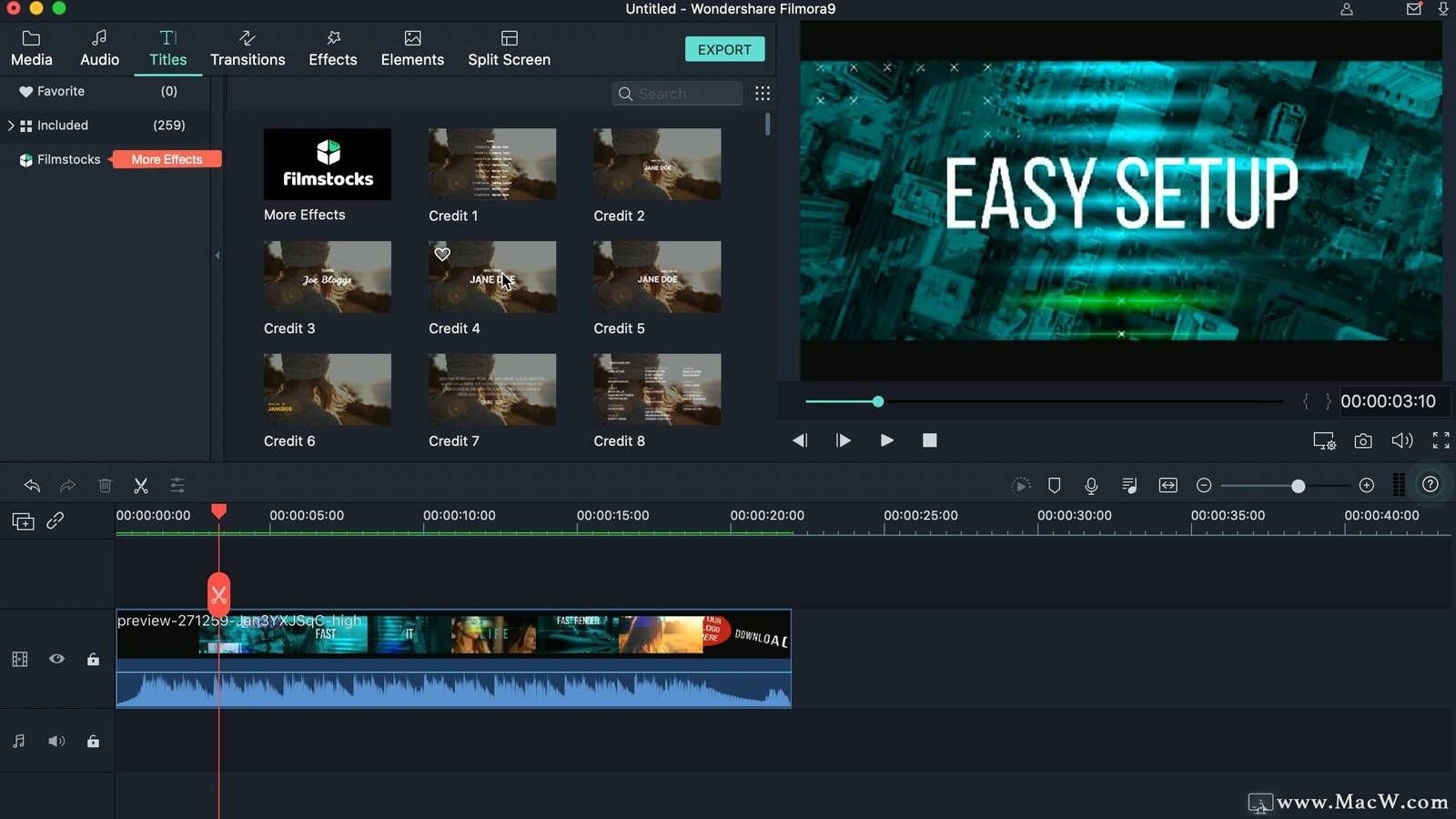Lock the audio track
1456x819 pixels.
coord(93,742)
